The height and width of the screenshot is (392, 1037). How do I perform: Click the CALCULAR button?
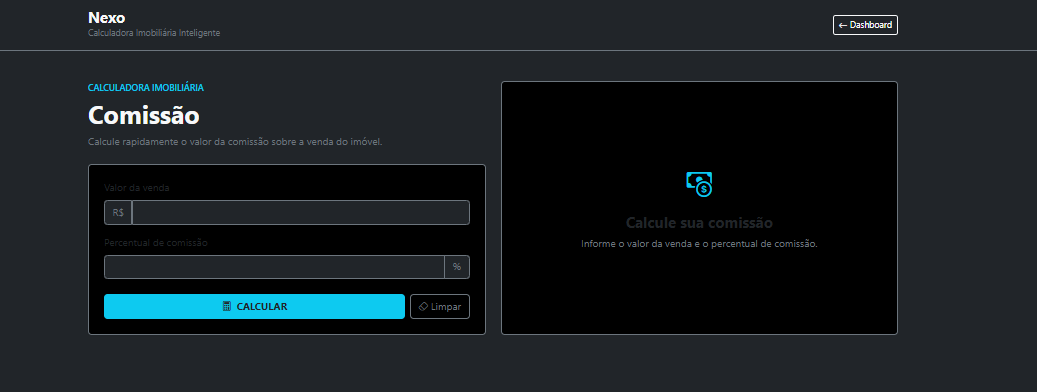[x=255, y=307]
